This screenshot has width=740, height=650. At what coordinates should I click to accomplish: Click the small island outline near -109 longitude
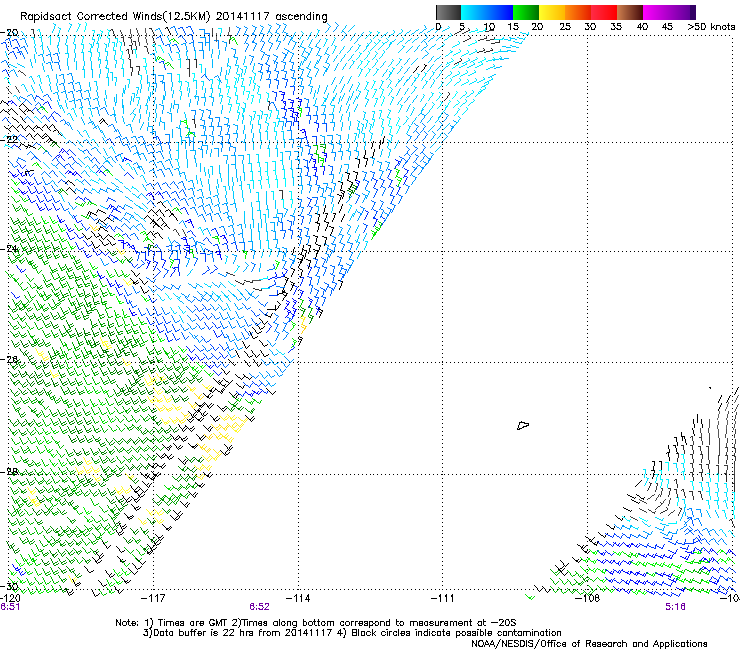[x=523, y=425]
